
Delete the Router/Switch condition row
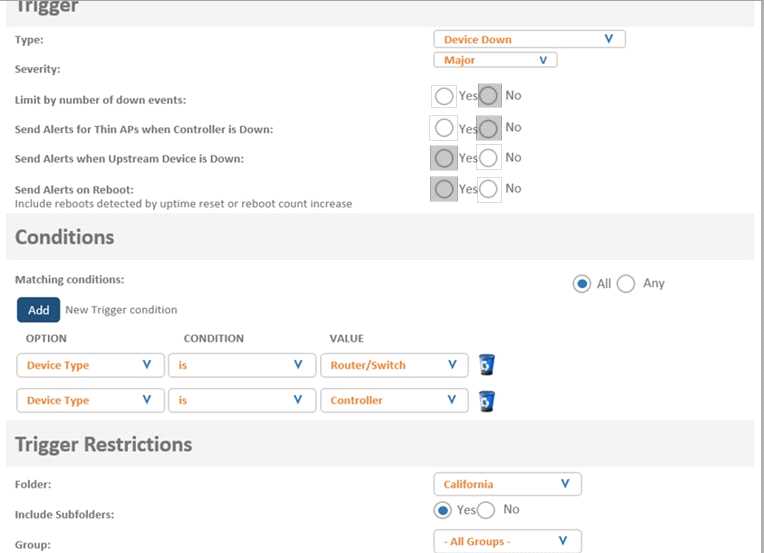486,365
